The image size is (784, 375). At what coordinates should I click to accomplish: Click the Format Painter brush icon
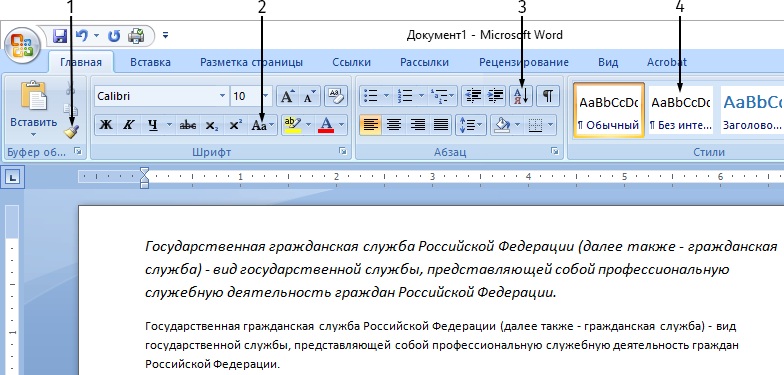click(70, 131)
